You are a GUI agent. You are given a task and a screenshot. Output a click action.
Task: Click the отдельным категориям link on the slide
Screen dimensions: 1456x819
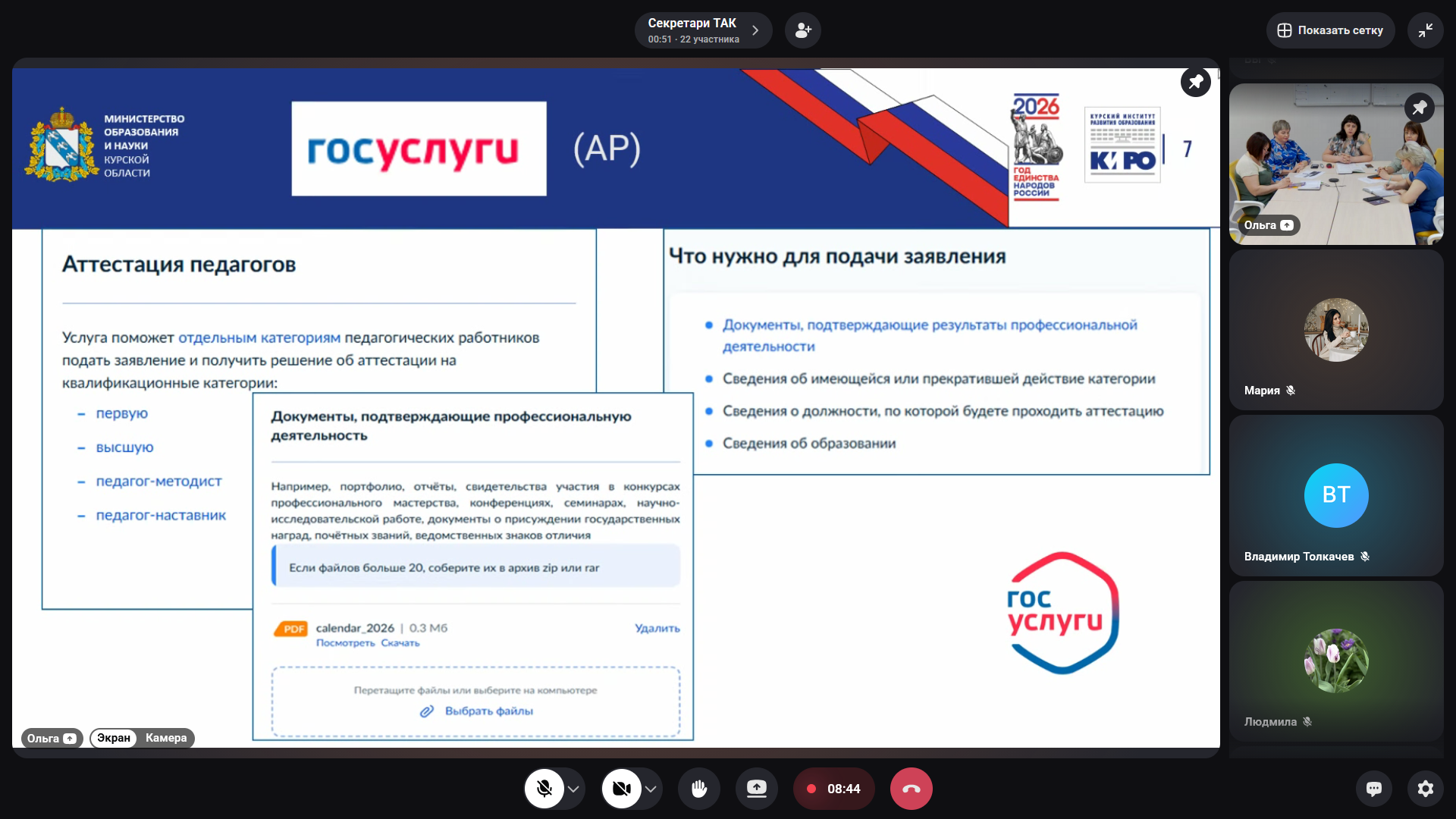click(259, 337)
